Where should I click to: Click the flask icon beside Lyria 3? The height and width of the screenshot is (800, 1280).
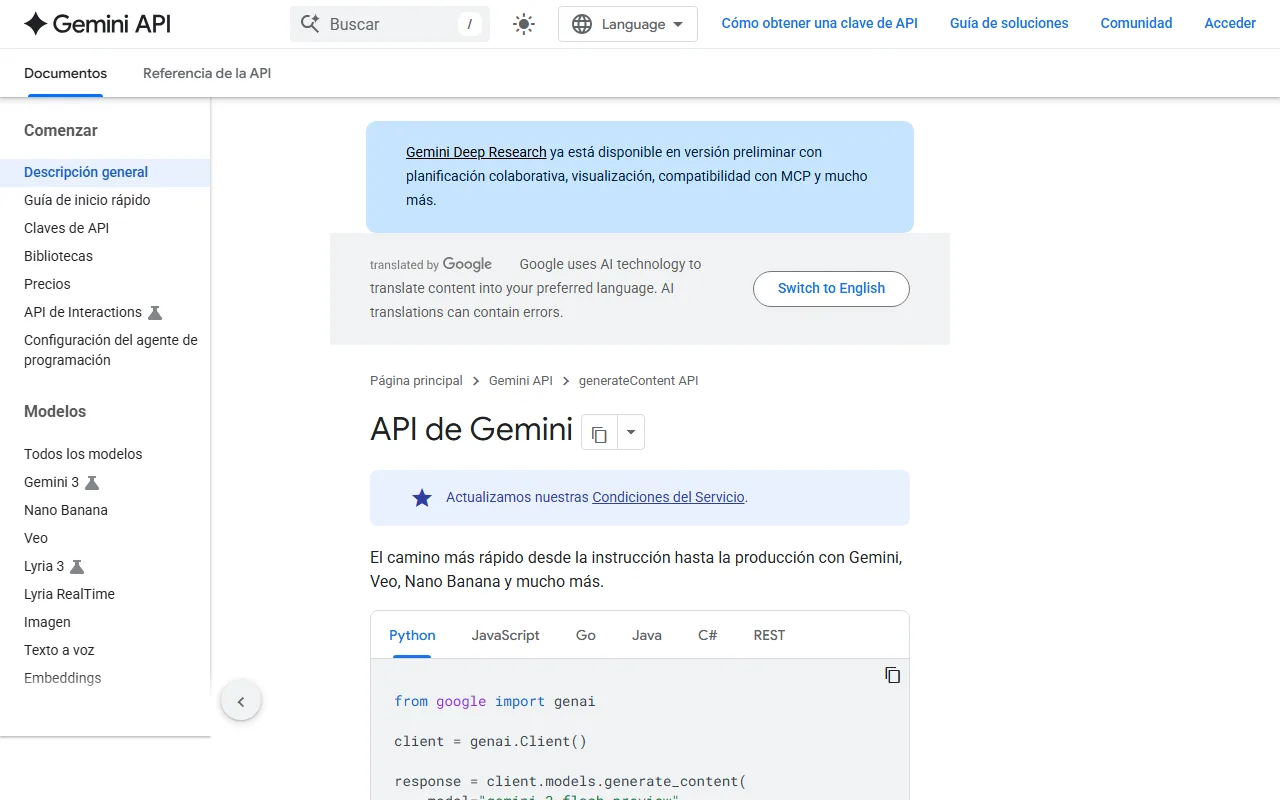pyautogui.click(x=77, y=566)
